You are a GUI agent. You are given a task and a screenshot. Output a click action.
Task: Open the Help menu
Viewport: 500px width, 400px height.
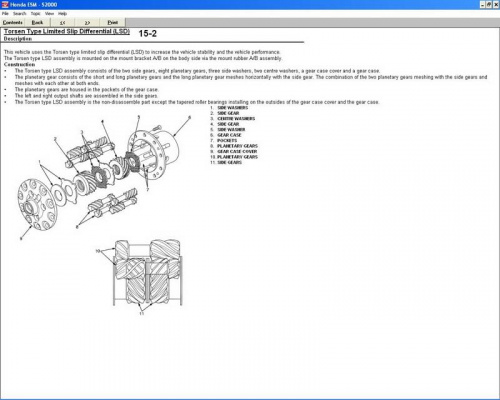[x=62, y=14]
